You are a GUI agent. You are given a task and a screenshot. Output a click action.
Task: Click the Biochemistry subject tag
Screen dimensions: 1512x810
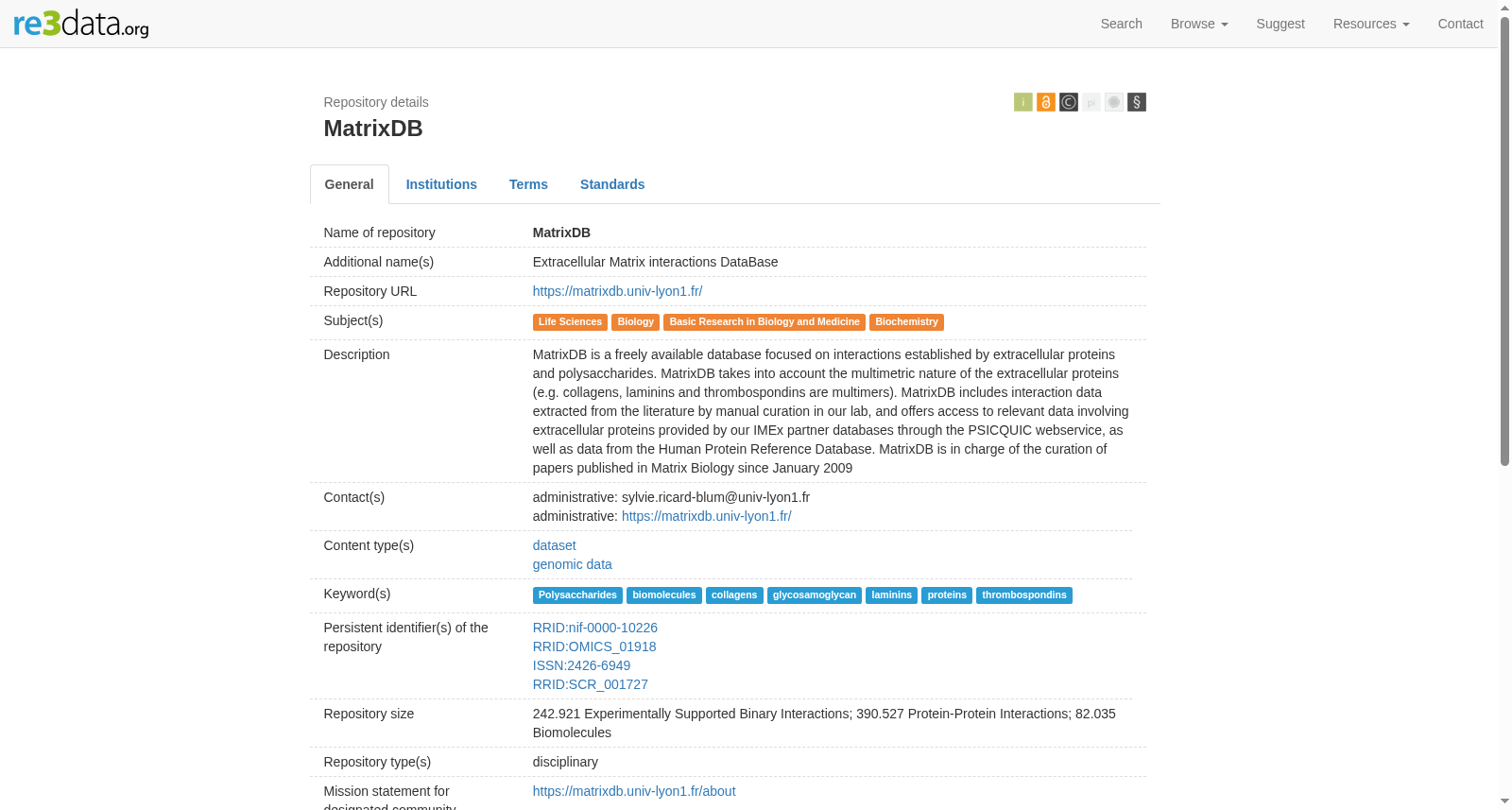[x=906, y=322]
